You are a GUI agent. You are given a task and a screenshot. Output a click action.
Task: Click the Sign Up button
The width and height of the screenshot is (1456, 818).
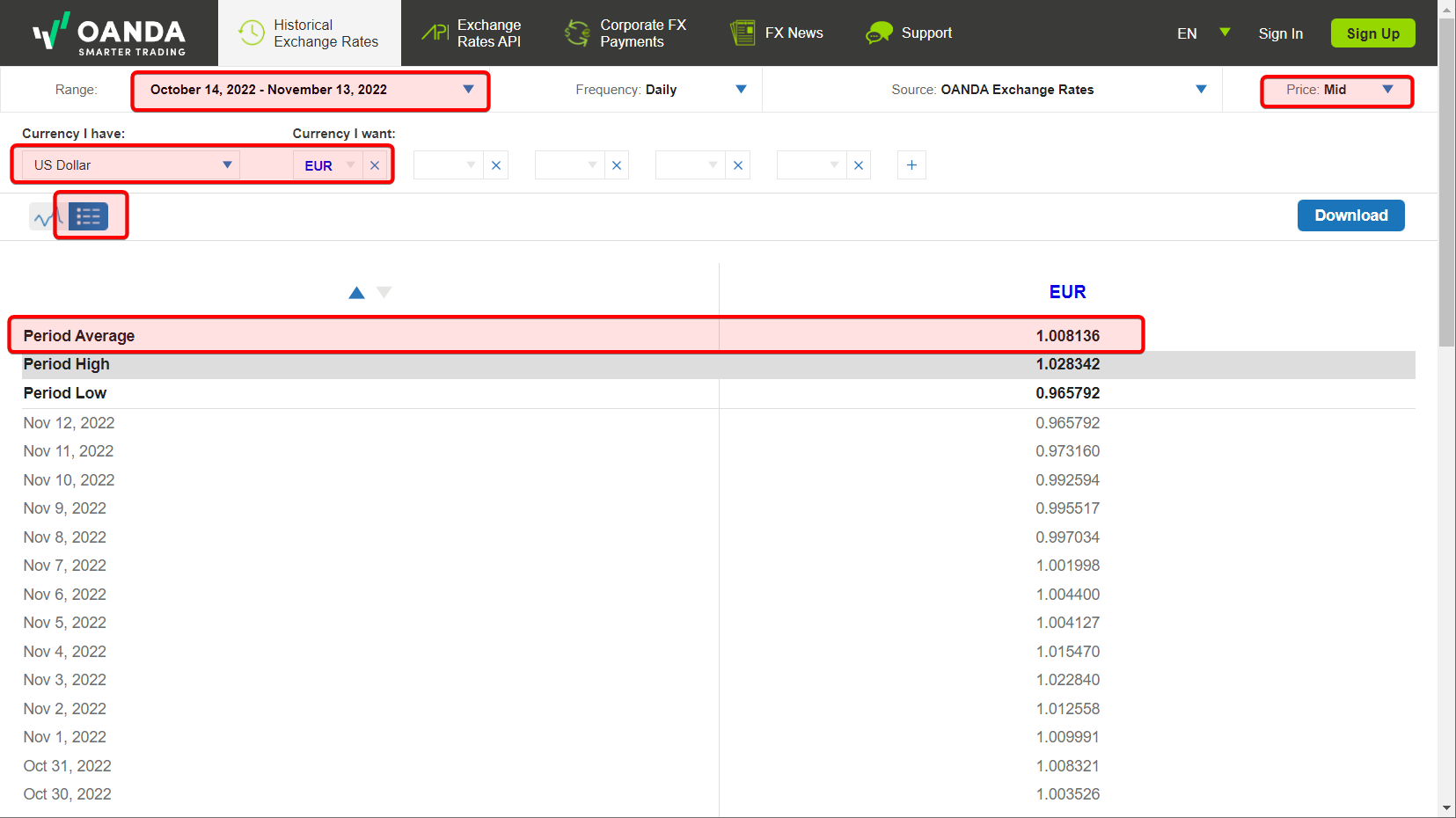tap(1372, 33)
